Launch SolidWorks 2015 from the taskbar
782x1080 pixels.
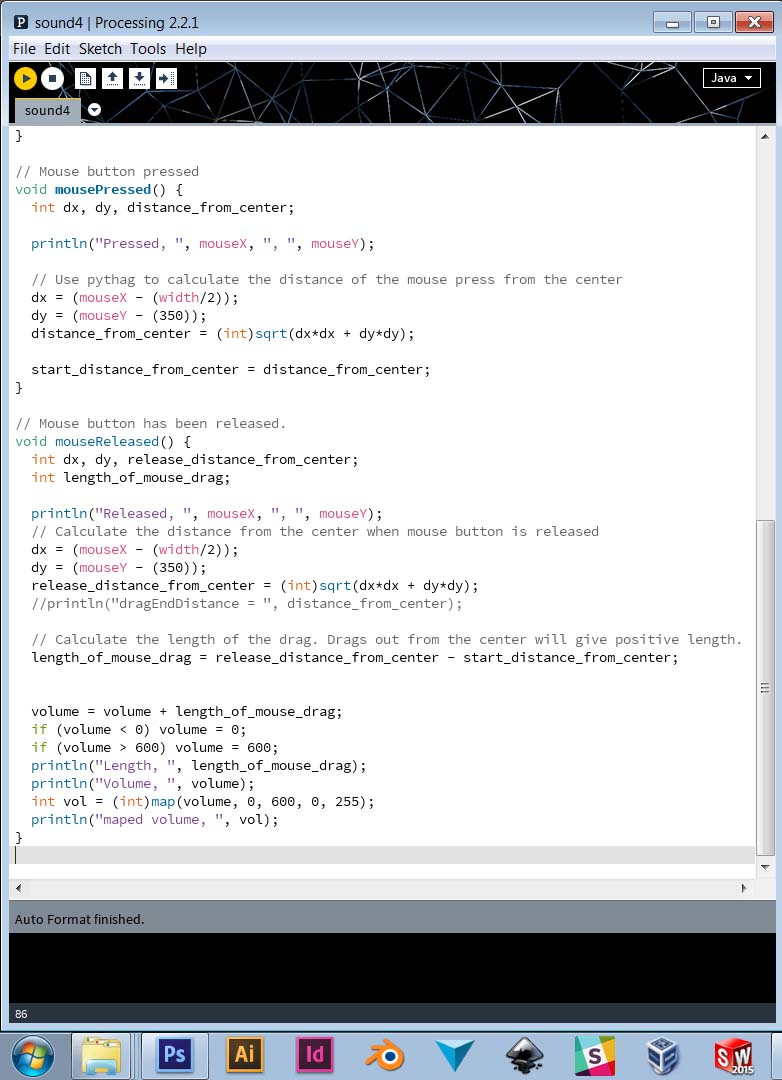click(734, 1056)
